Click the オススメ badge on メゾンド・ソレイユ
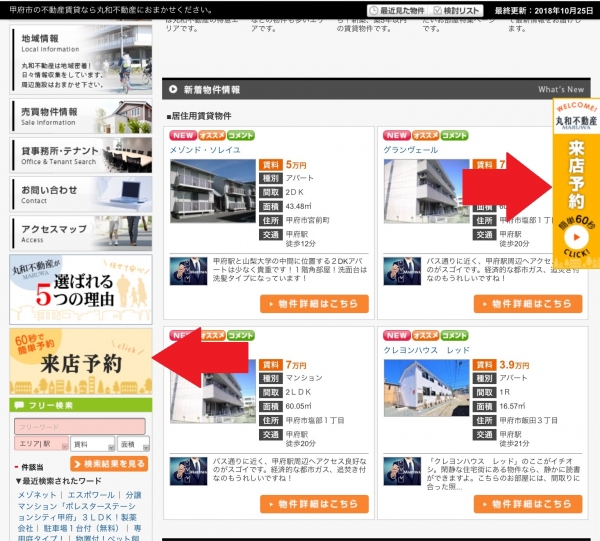Image resolution: width=600 pixels, height=541 pixels. (x=212, y=135)
